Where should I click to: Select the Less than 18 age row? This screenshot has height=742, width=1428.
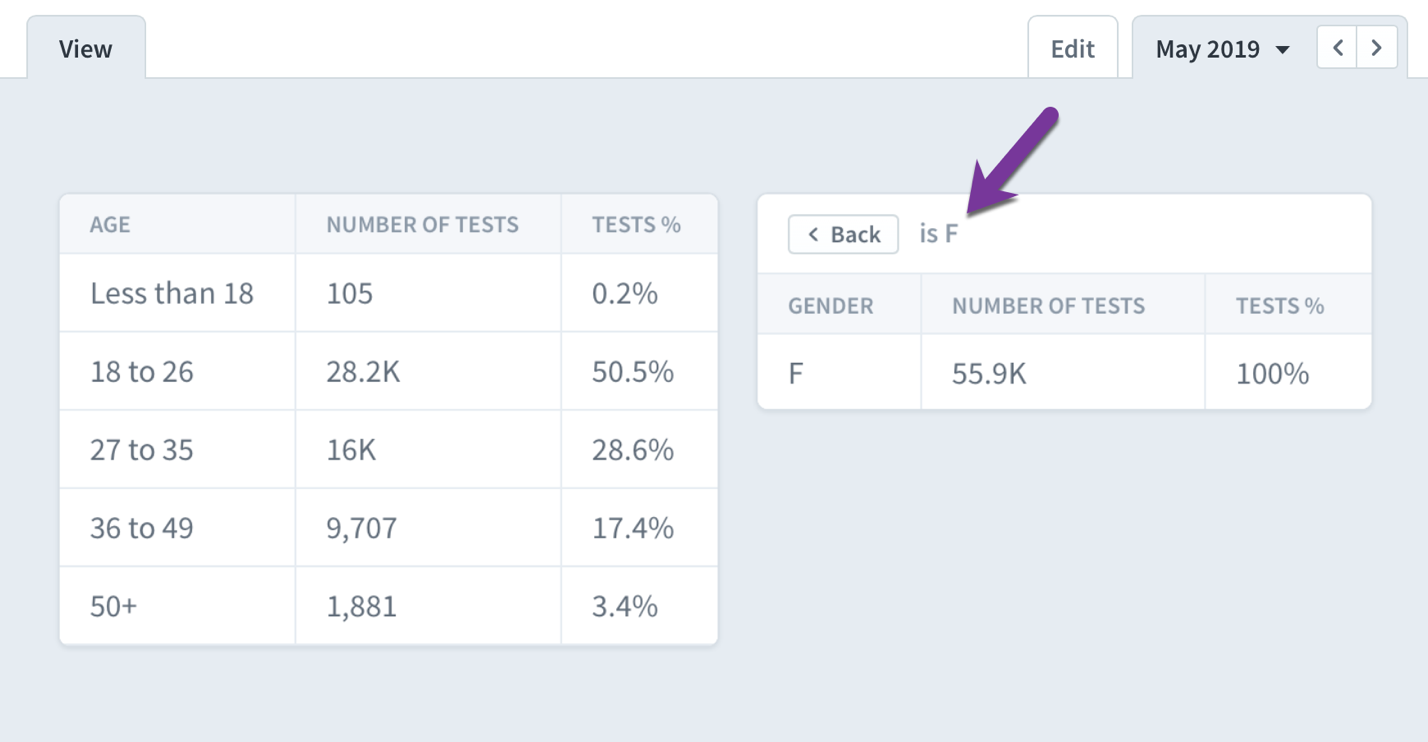coord(388,293)
